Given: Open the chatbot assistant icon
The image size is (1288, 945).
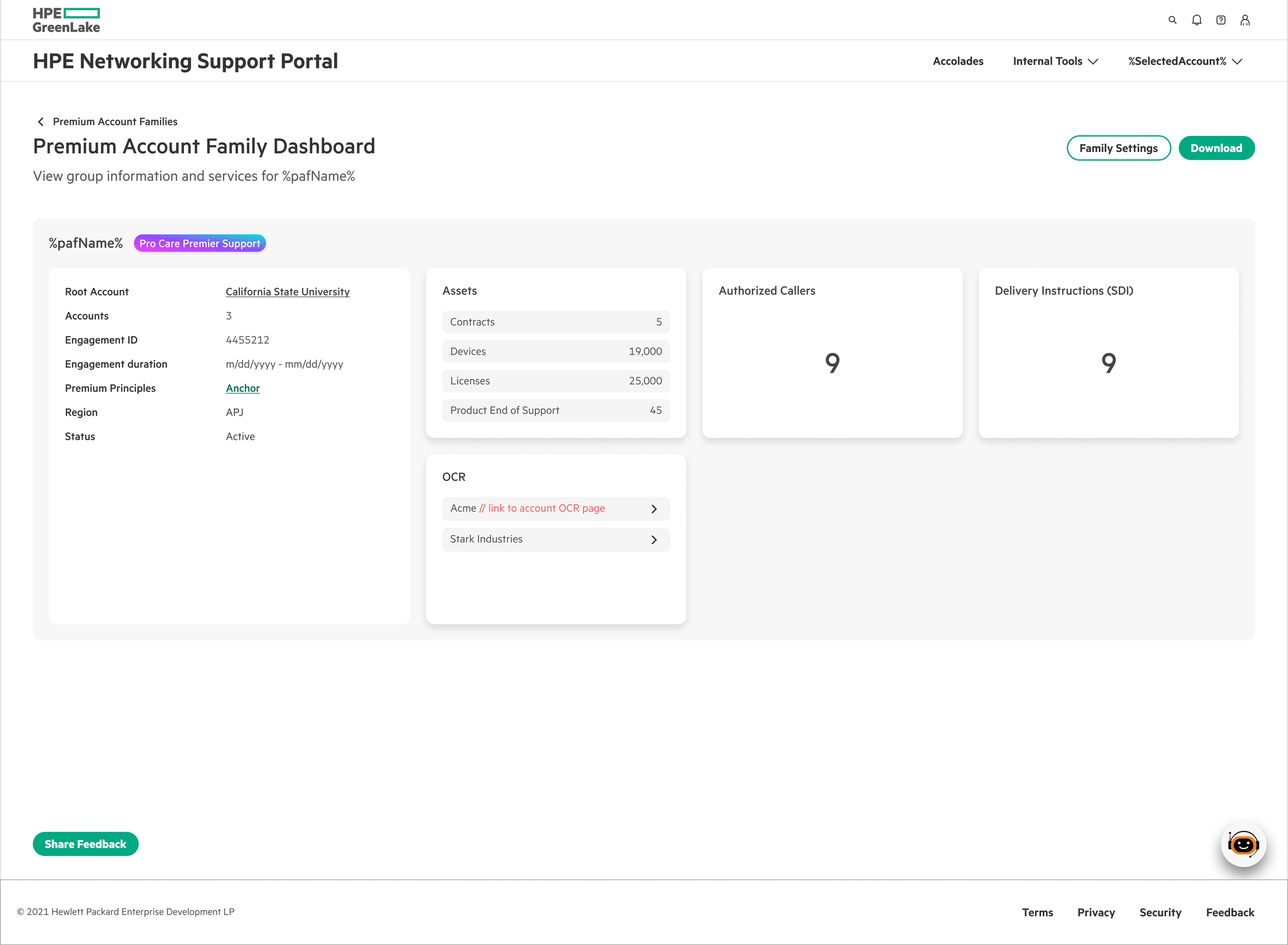Looking at the screenshot, I should 1243,845.
